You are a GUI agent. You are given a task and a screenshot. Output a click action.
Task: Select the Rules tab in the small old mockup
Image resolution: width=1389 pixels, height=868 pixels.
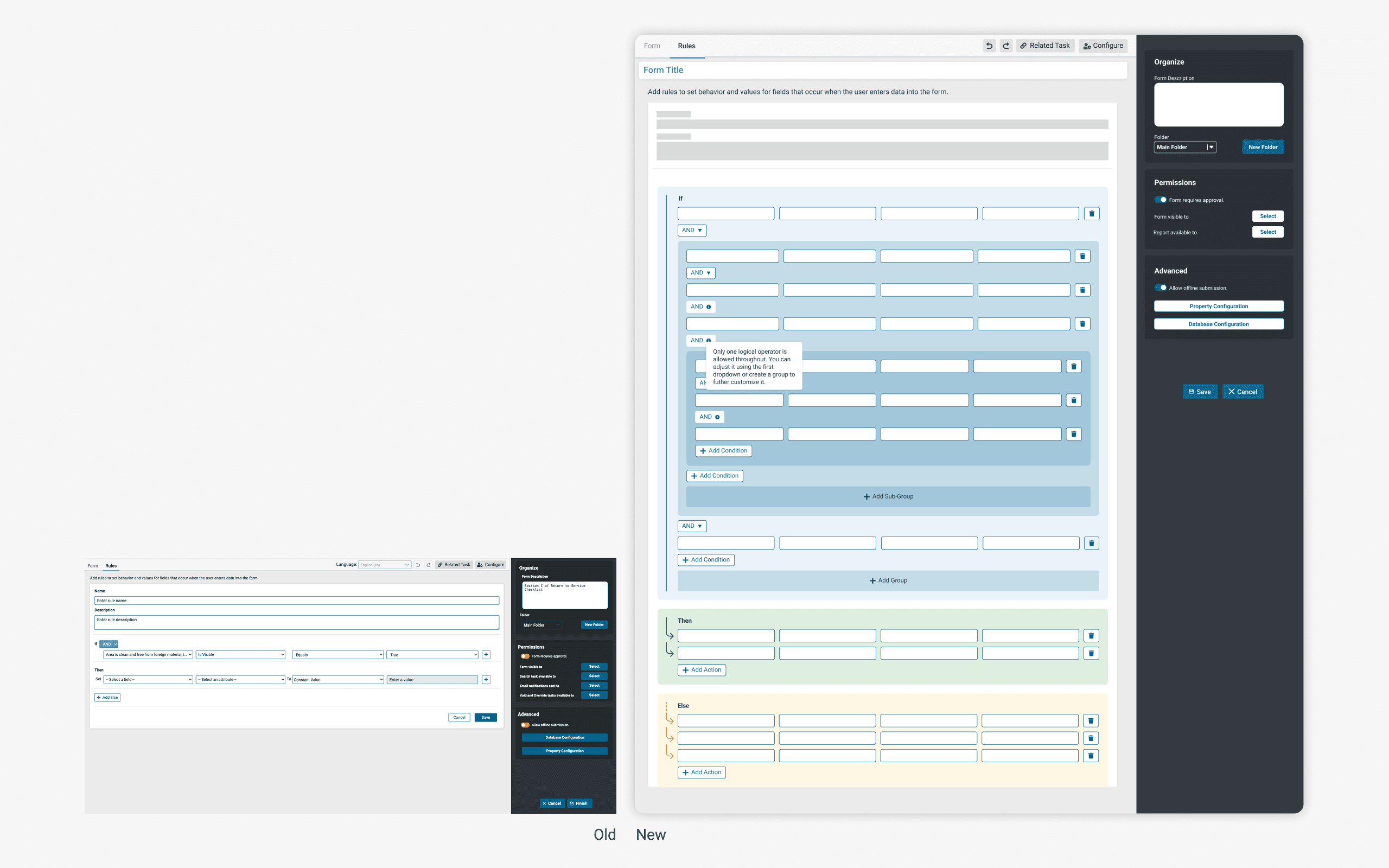(x=111, y=565)
